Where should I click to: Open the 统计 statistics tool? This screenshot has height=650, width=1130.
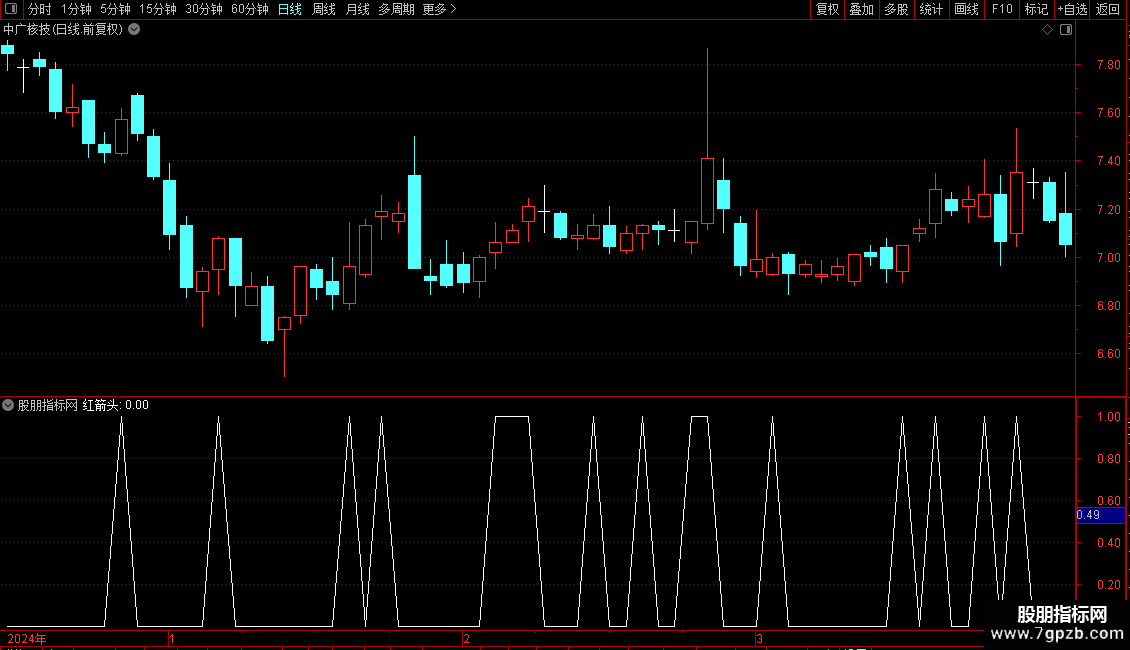[931, 9]
